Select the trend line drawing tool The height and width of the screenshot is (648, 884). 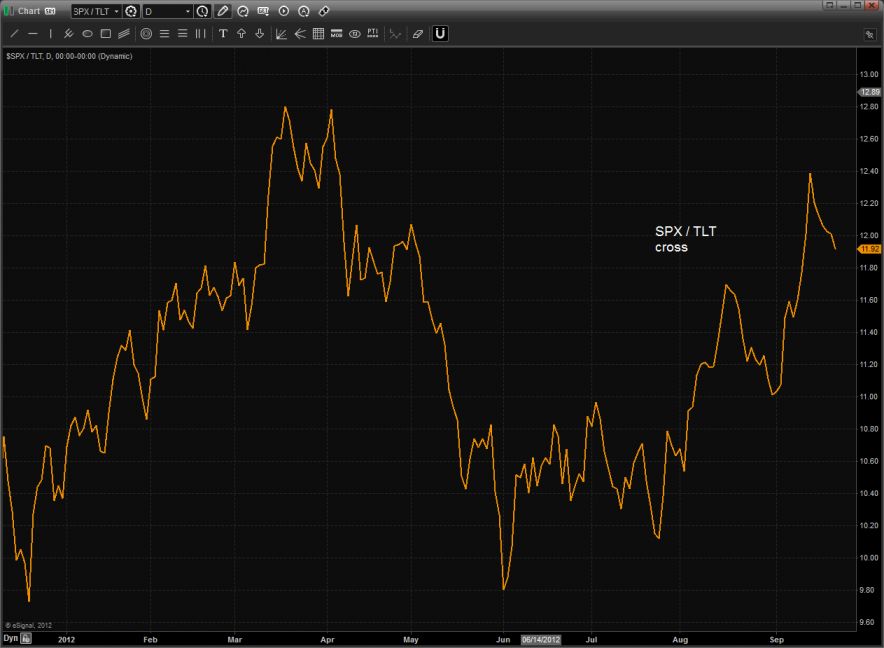pyautogui.click(x=15, y=33)
